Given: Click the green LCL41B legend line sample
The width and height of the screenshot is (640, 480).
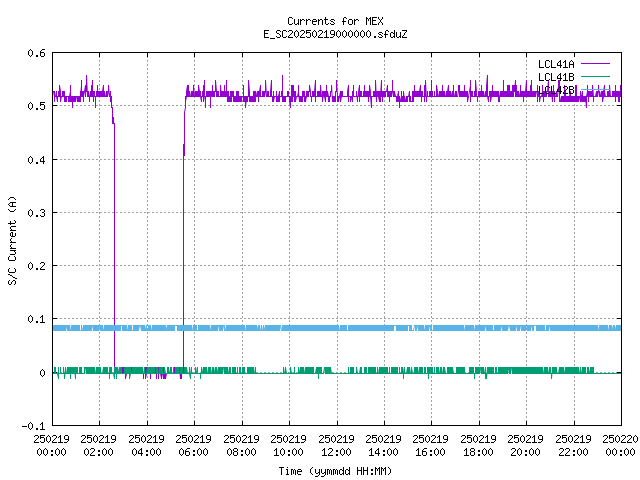Looking at the screenshot, I should coord(595,76).
